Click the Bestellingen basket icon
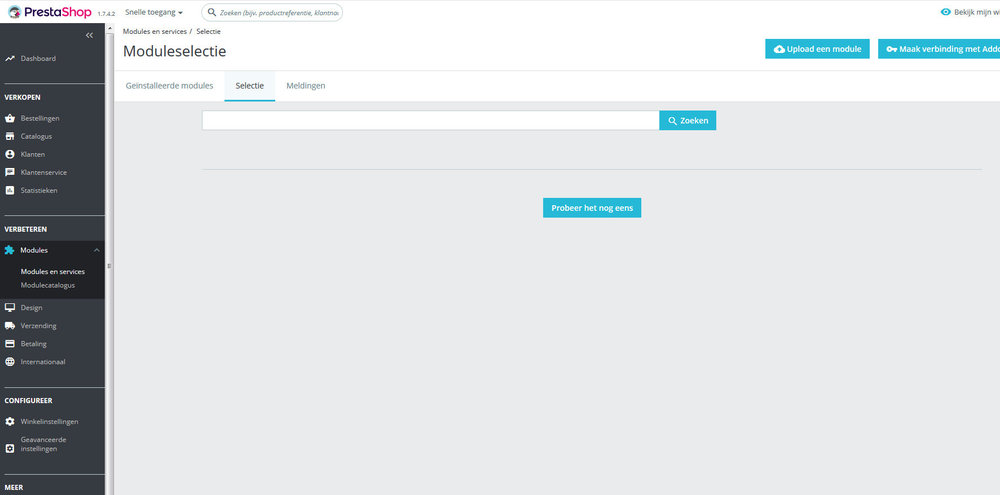This screenshot has width=1000, height=495. [x=10, y=119]
